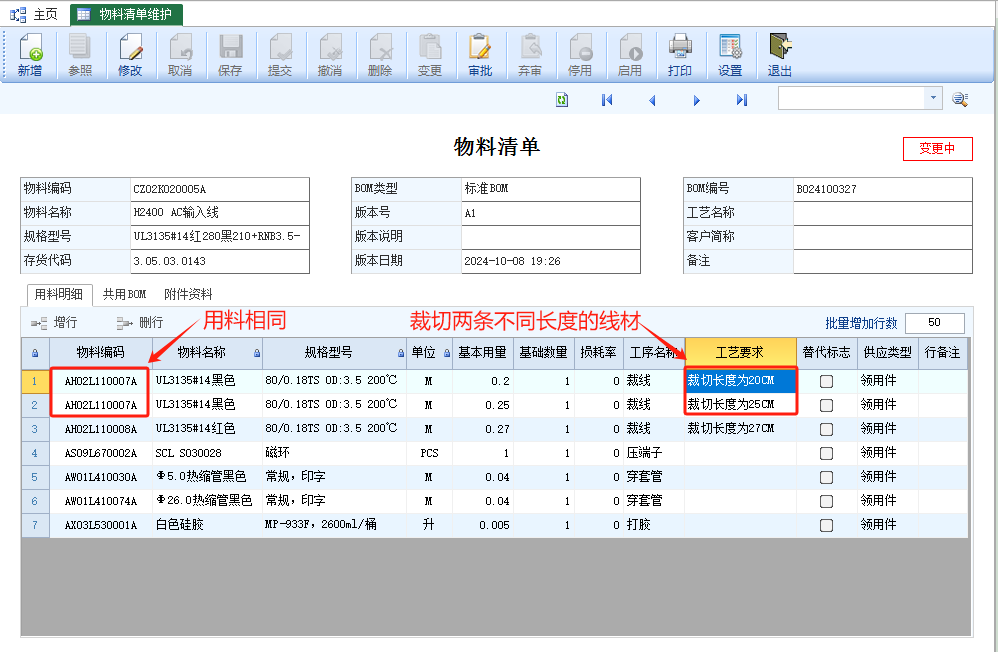Click the search combo box field

tap(852, 98)
